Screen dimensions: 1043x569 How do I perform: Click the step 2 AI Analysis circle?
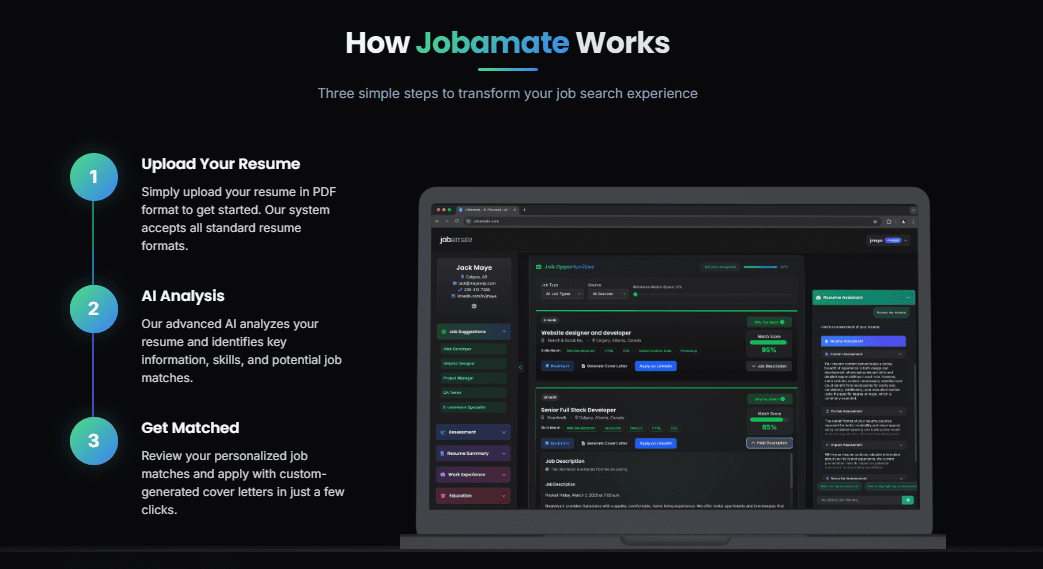click(x=93, y=309)
